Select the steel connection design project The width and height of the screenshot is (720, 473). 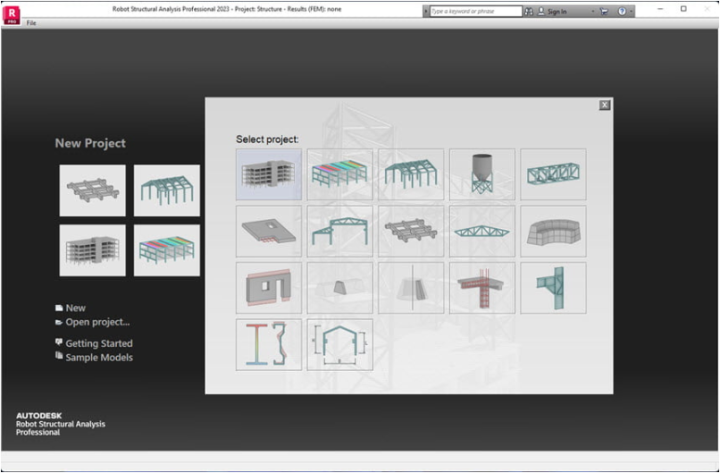tap(553, 288)
